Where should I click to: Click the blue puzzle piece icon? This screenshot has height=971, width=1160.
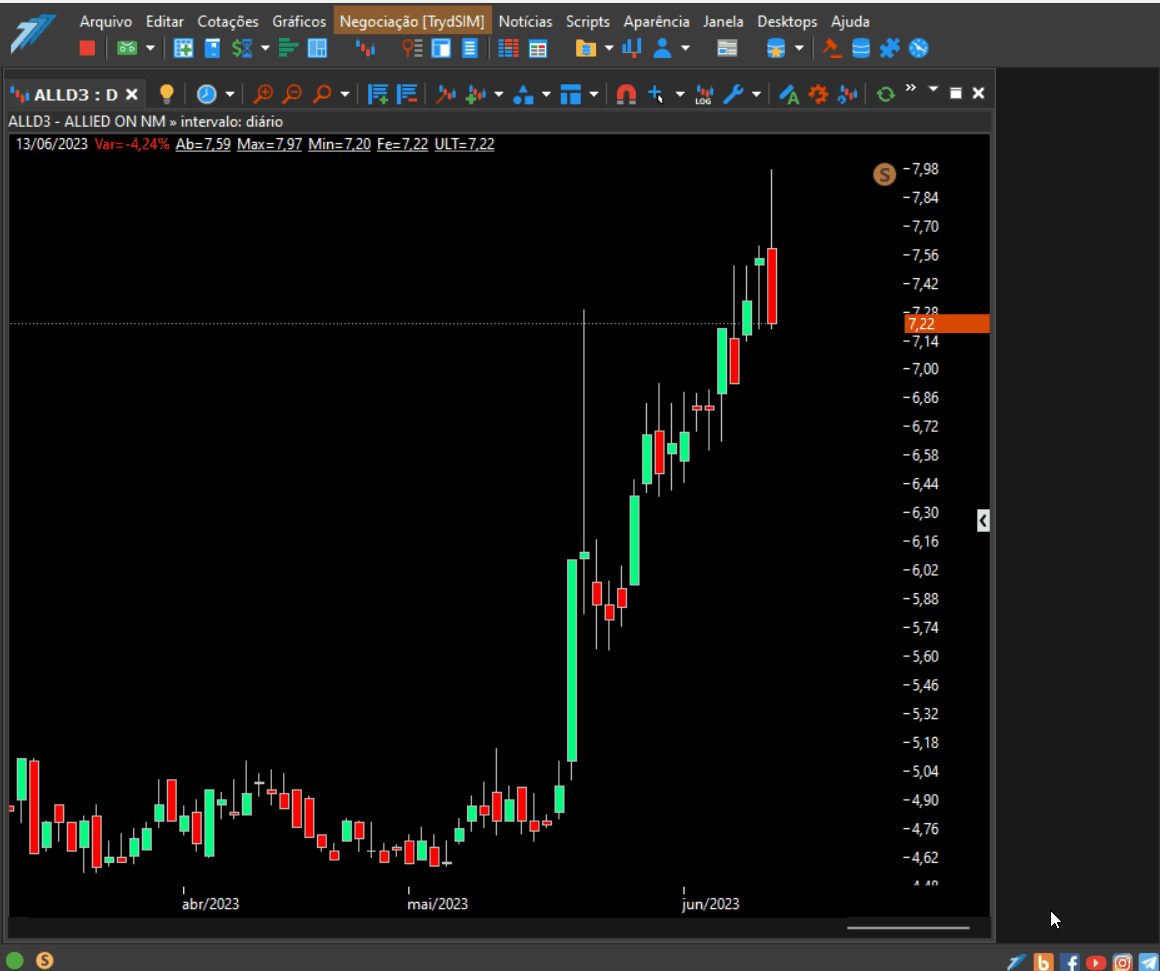coord(889,49)
